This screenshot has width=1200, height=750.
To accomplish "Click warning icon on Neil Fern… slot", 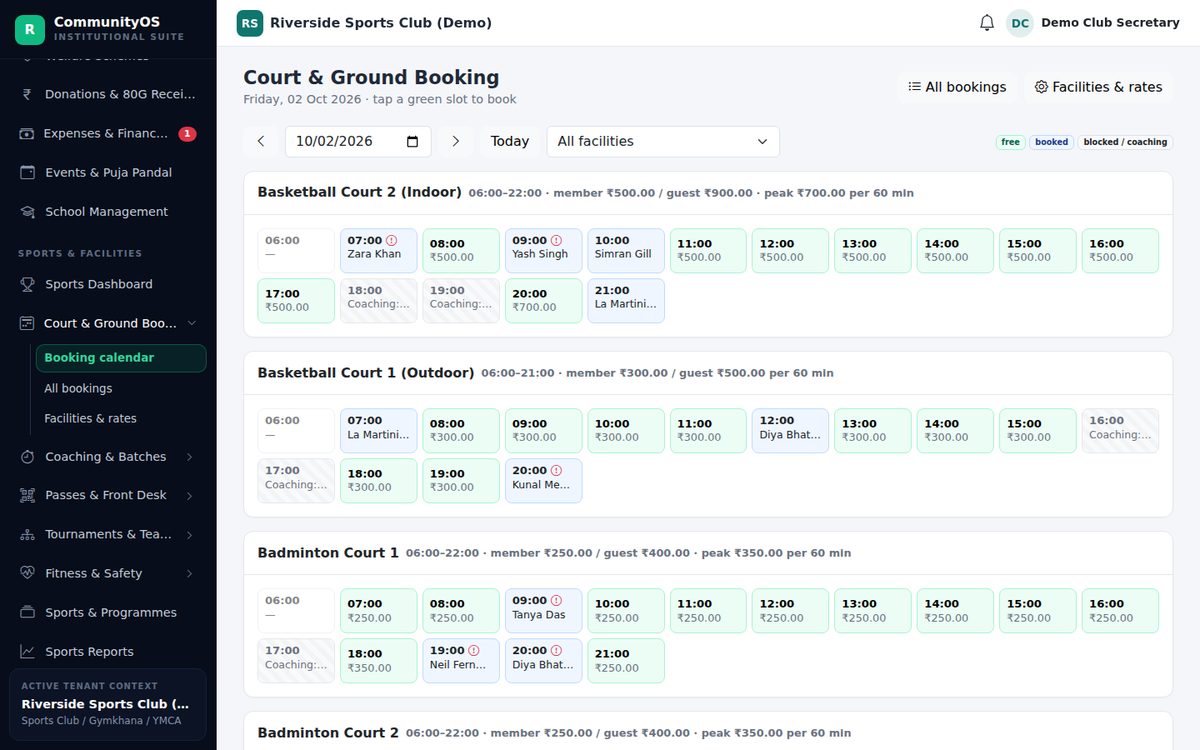I will coord(474,650).
